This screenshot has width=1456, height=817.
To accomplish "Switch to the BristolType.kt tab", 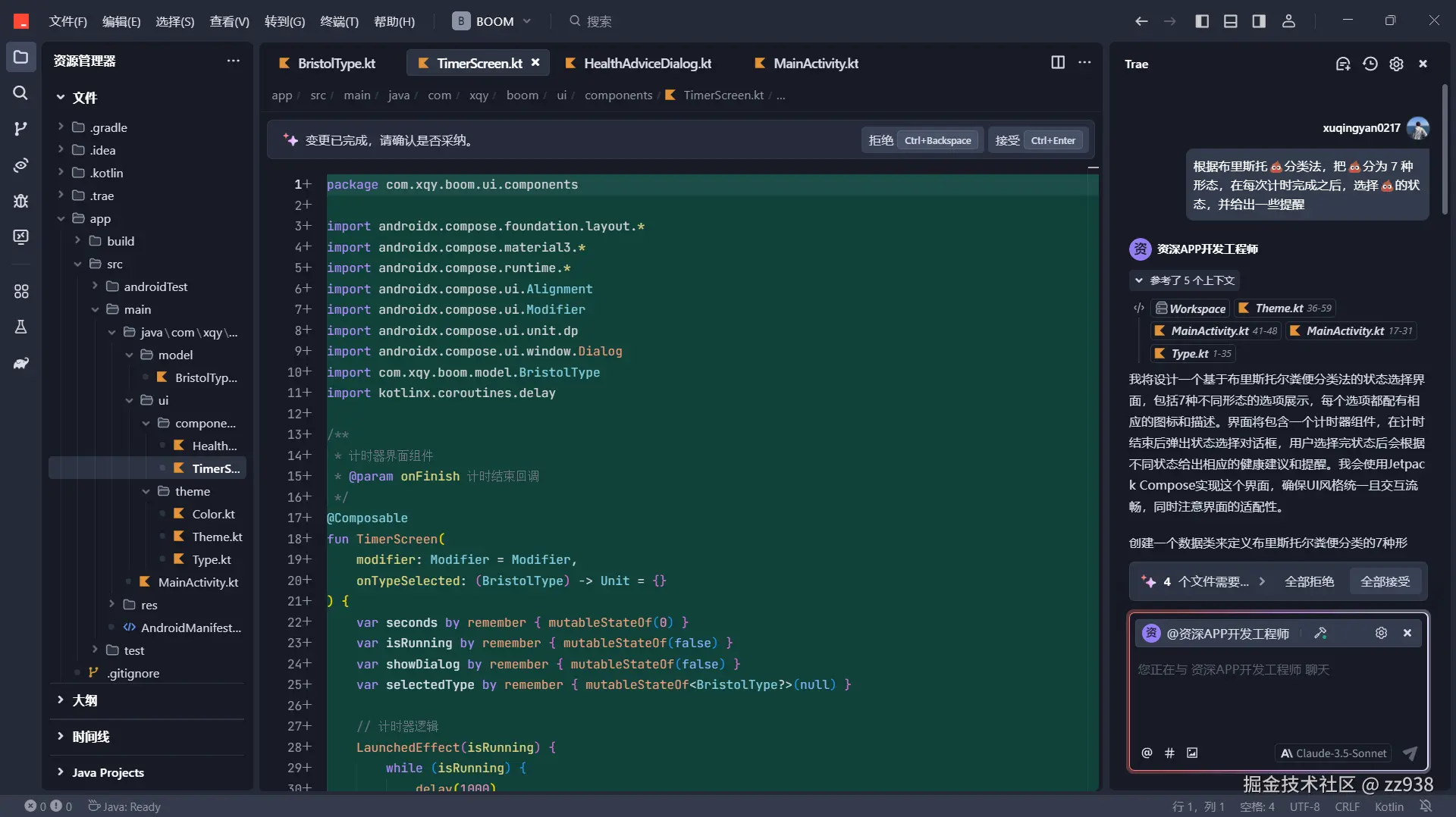I will tap(328, 63).
